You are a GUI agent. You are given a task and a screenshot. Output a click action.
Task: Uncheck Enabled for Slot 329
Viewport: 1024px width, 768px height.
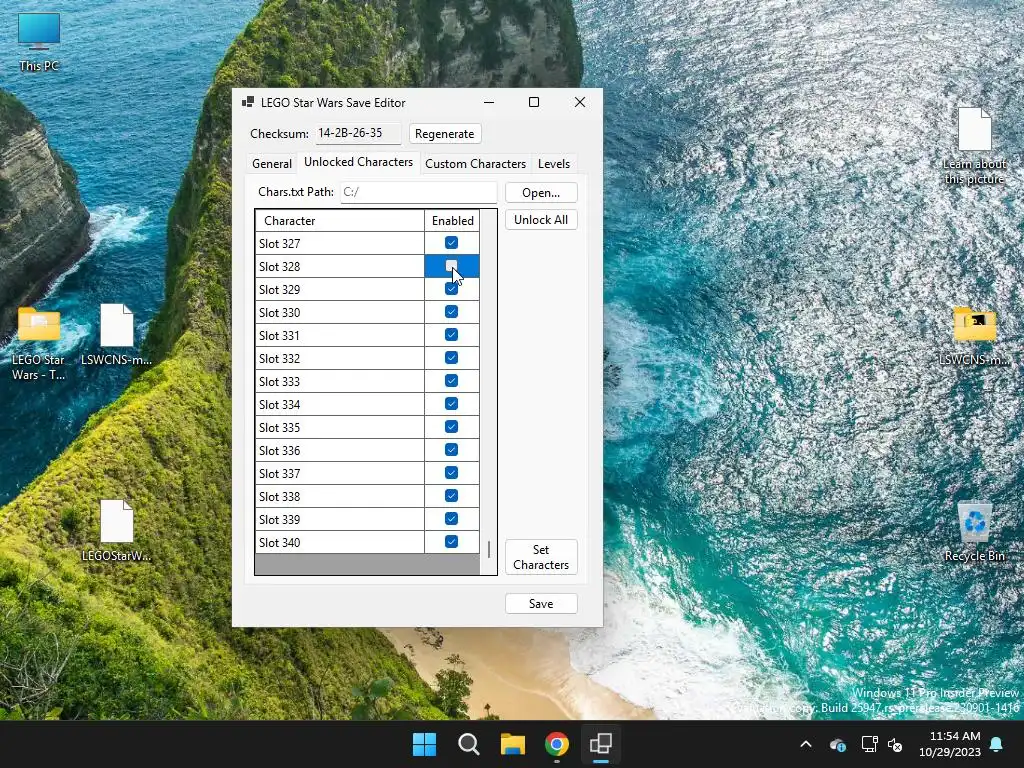coord(451,289)
